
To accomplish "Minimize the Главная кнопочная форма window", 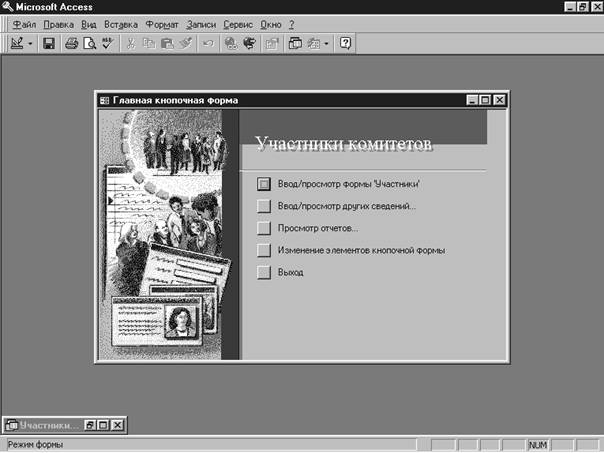I will tap(472, 101).
